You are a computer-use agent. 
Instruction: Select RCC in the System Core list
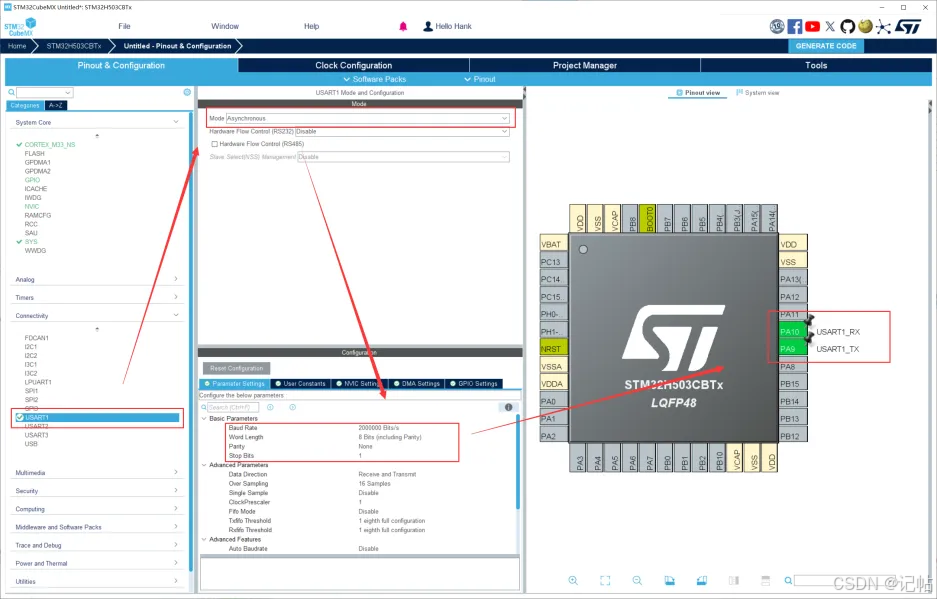pyautogui.click(x=31, y=224)
